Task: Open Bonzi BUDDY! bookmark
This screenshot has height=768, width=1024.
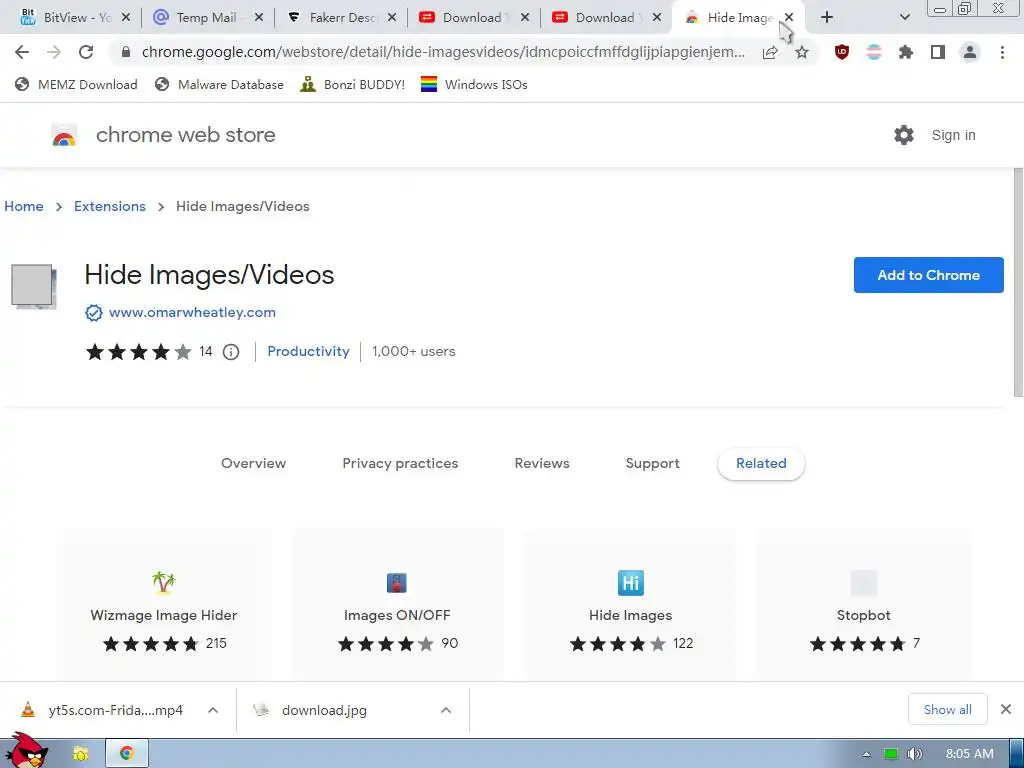Action: 353,84
